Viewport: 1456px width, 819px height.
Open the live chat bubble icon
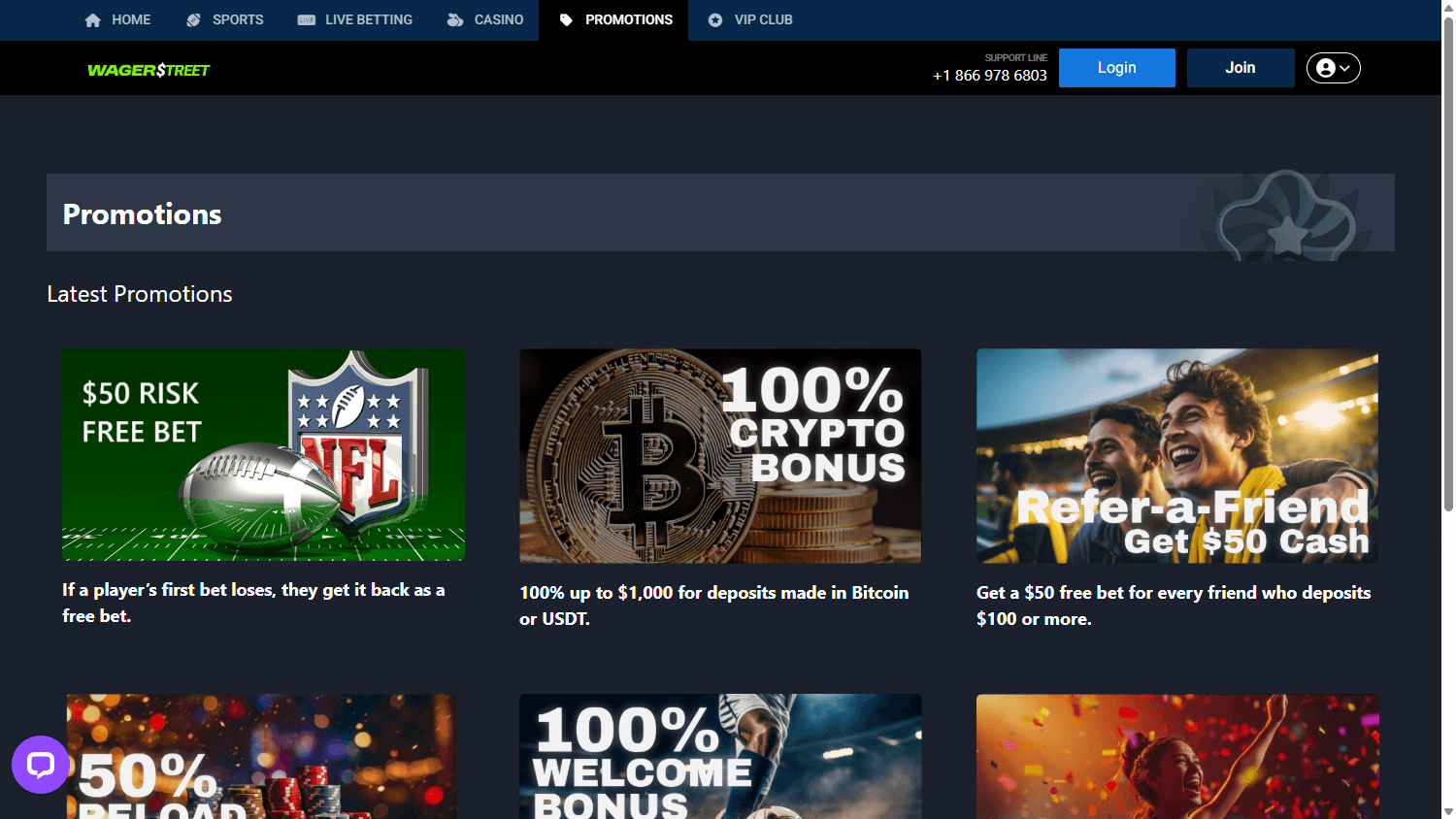tap(40, 764)
